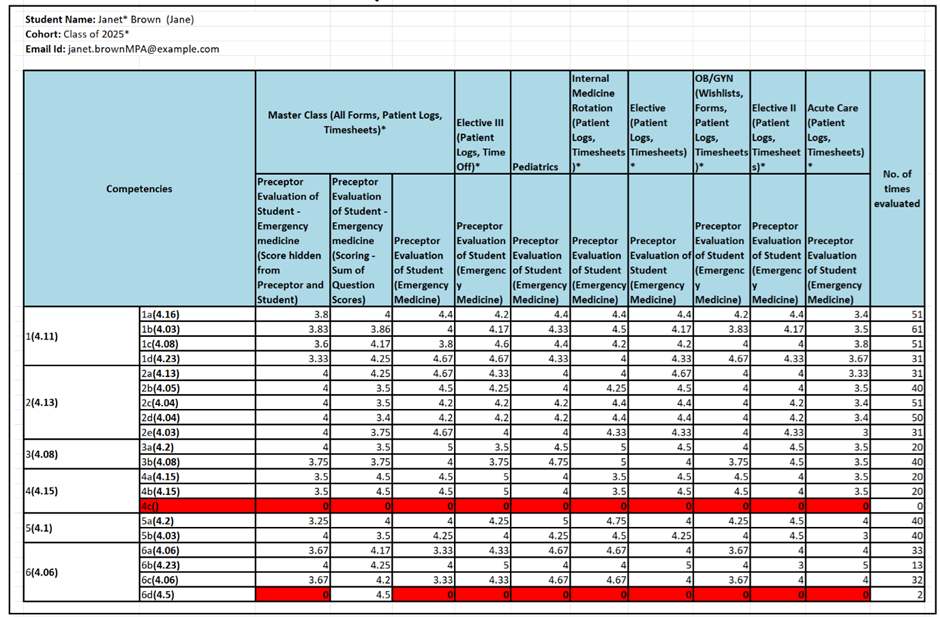Select the score-hidden Preceptor Evaluation subheader

click(x=291, y=240)
